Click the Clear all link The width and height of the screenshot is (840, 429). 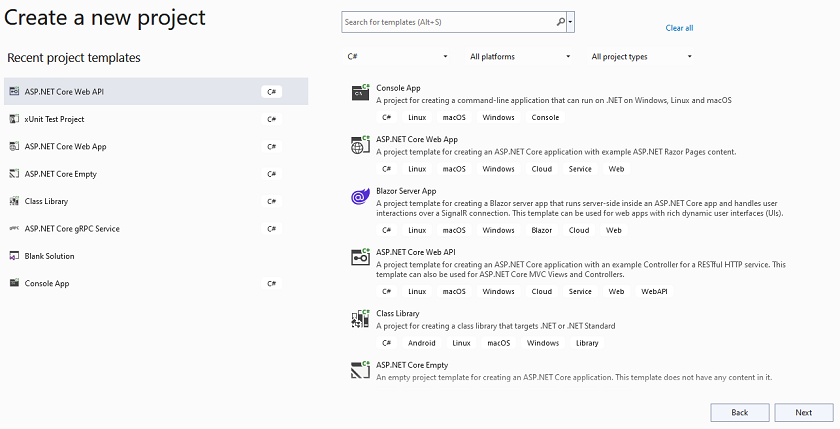[679, 28]
